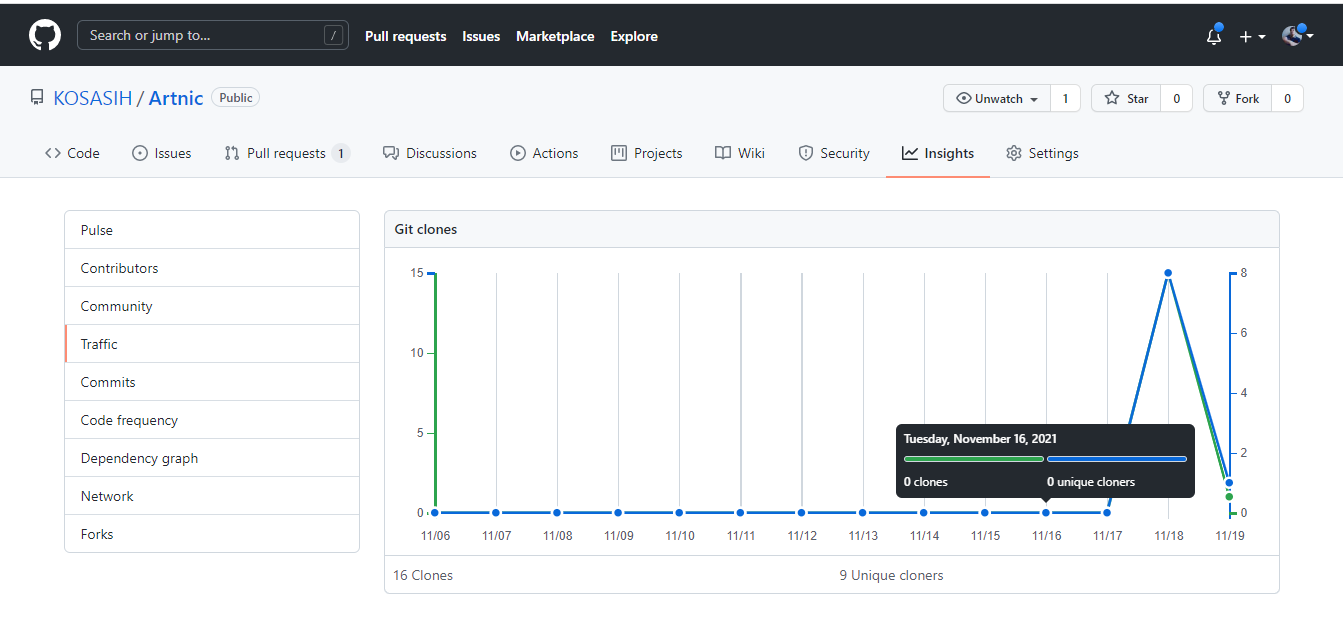
Task: Open Forks in Insights sidebar
Action: [212, 534]
